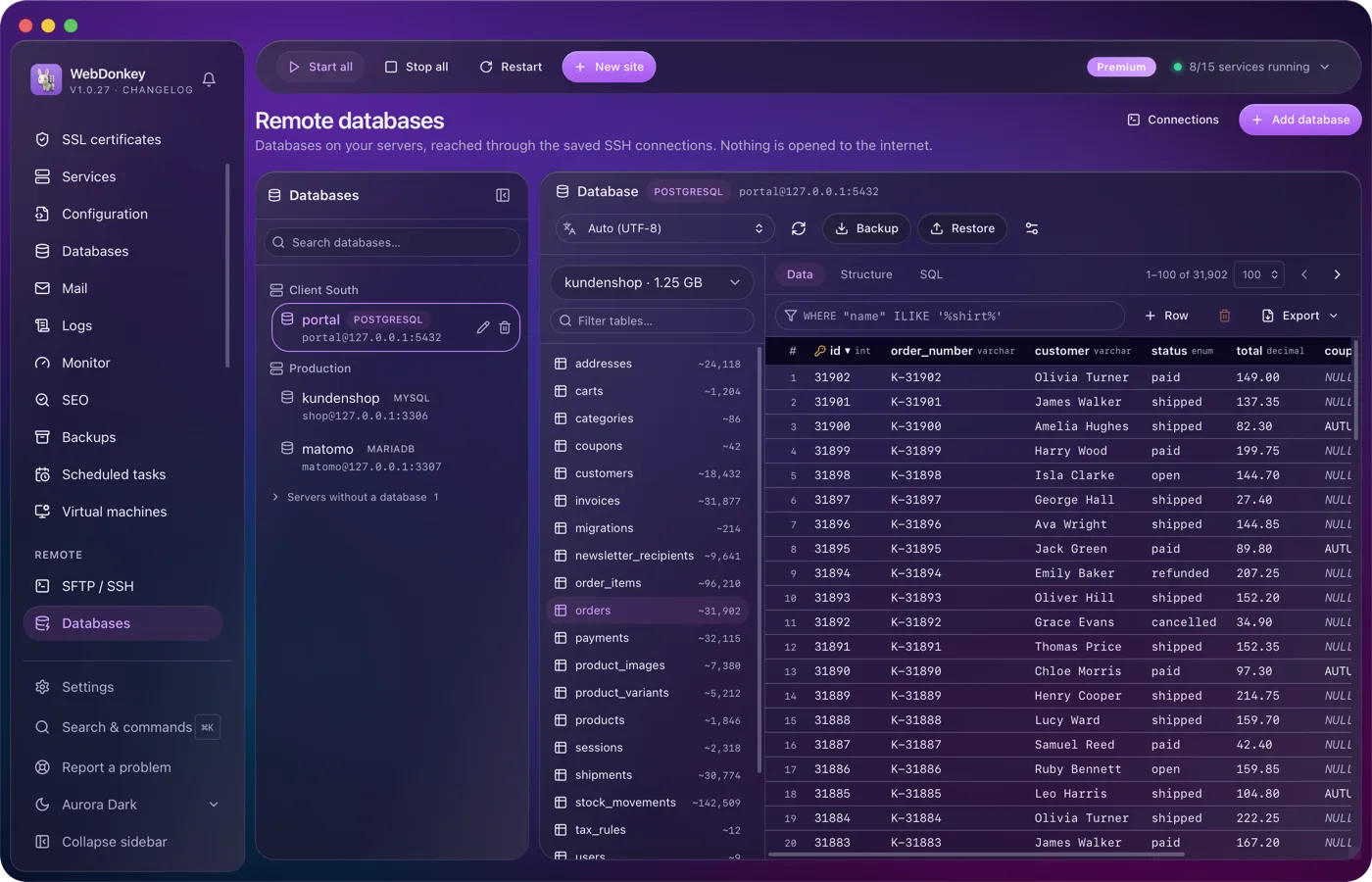Click the Restore button

click(962, 228)
